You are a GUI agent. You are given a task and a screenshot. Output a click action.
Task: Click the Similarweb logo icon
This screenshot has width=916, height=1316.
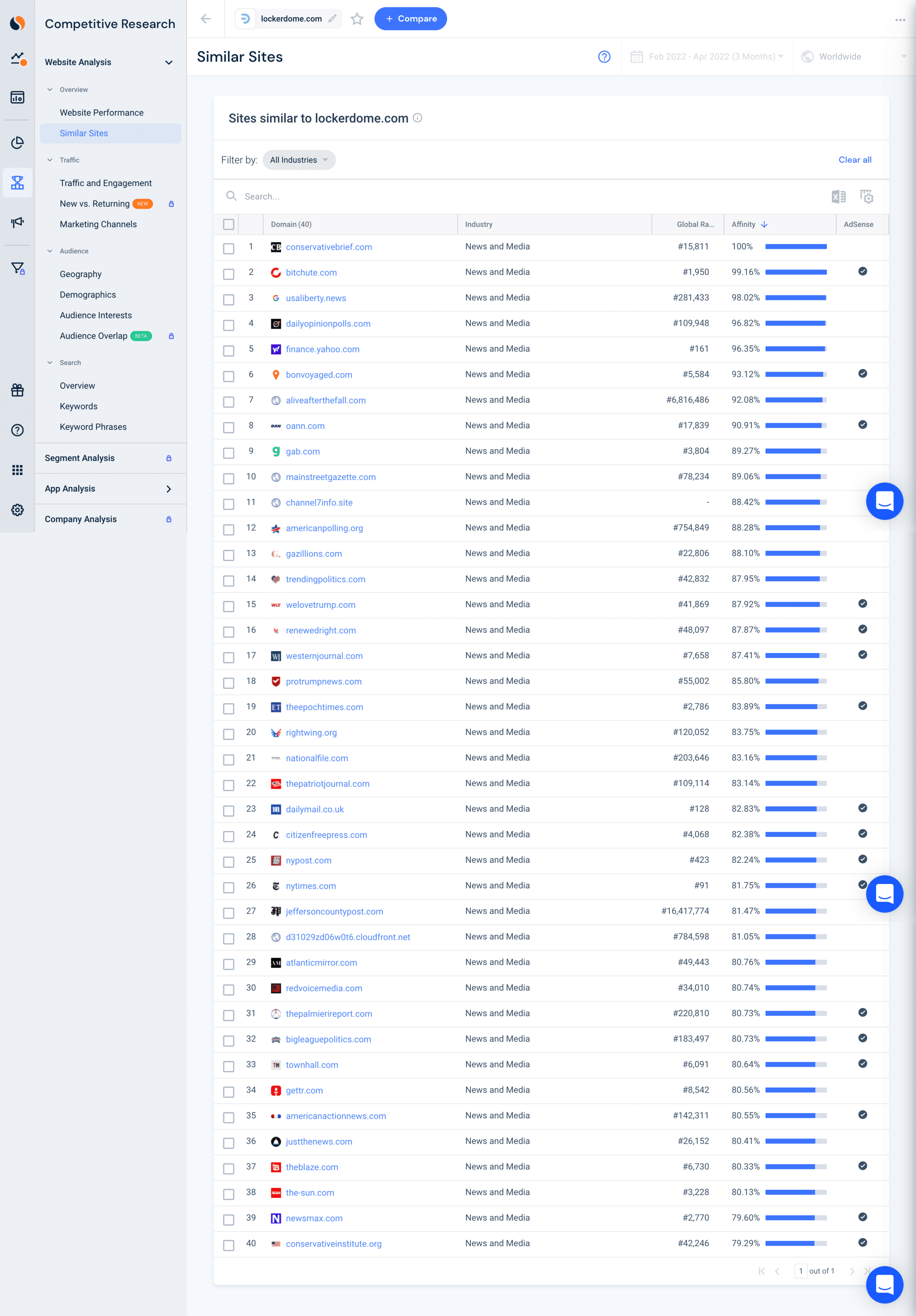pyautogui.click(x=18, y=23)
